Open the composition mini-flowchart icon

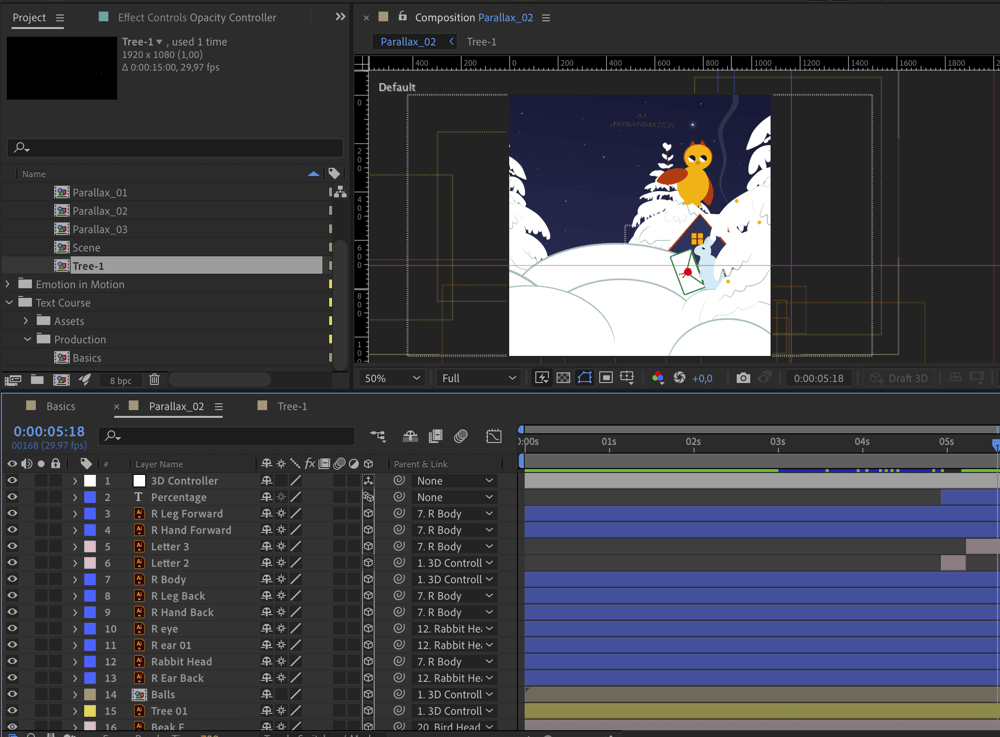(x=378, y=436)
